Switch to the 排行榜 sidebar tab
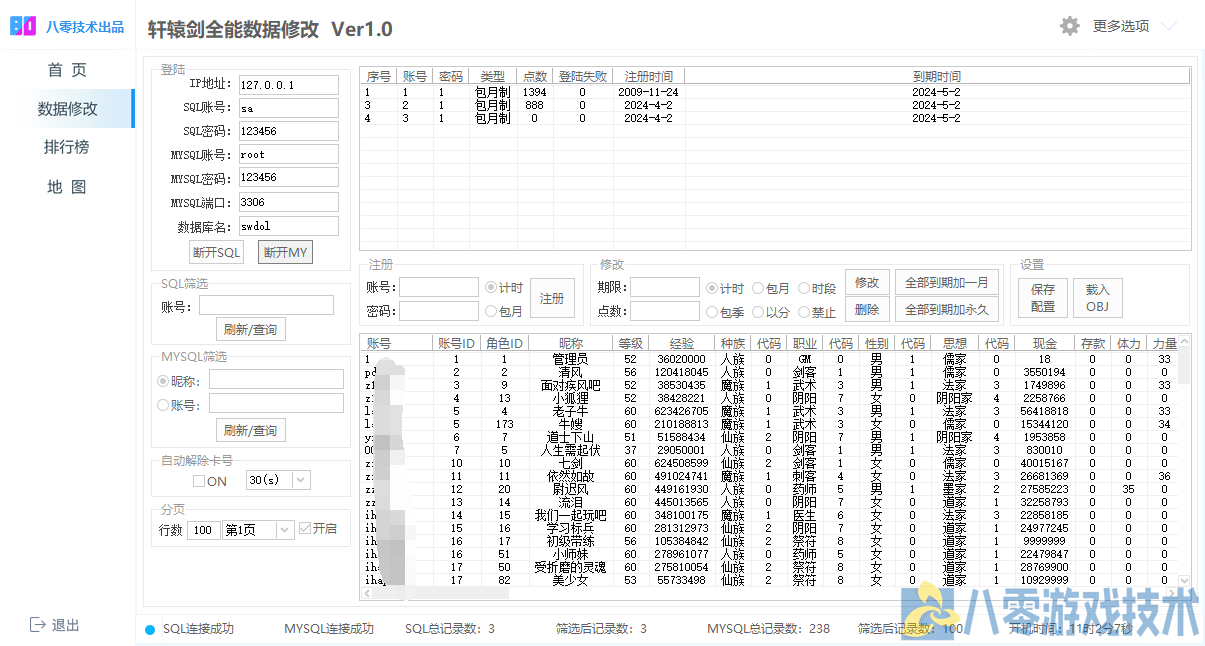1205x646 pixels. (x=67, y=147)
